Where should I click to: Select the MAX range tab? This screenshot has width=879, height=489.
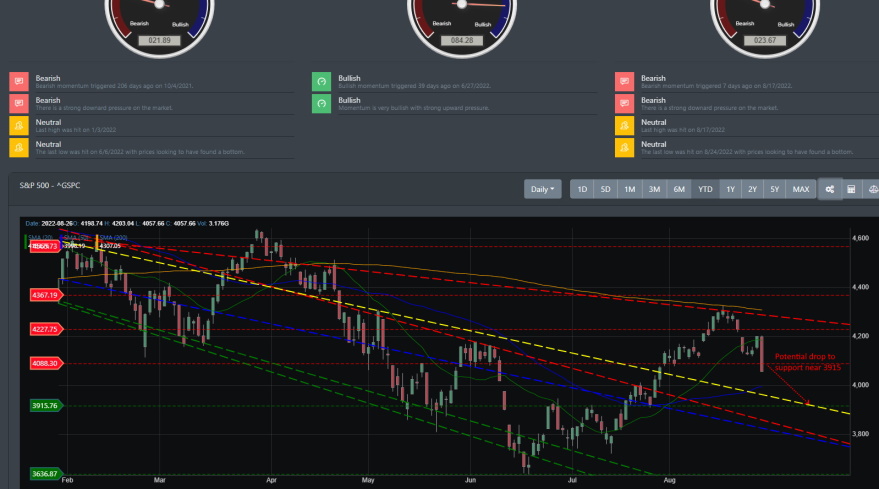[801, 189]
